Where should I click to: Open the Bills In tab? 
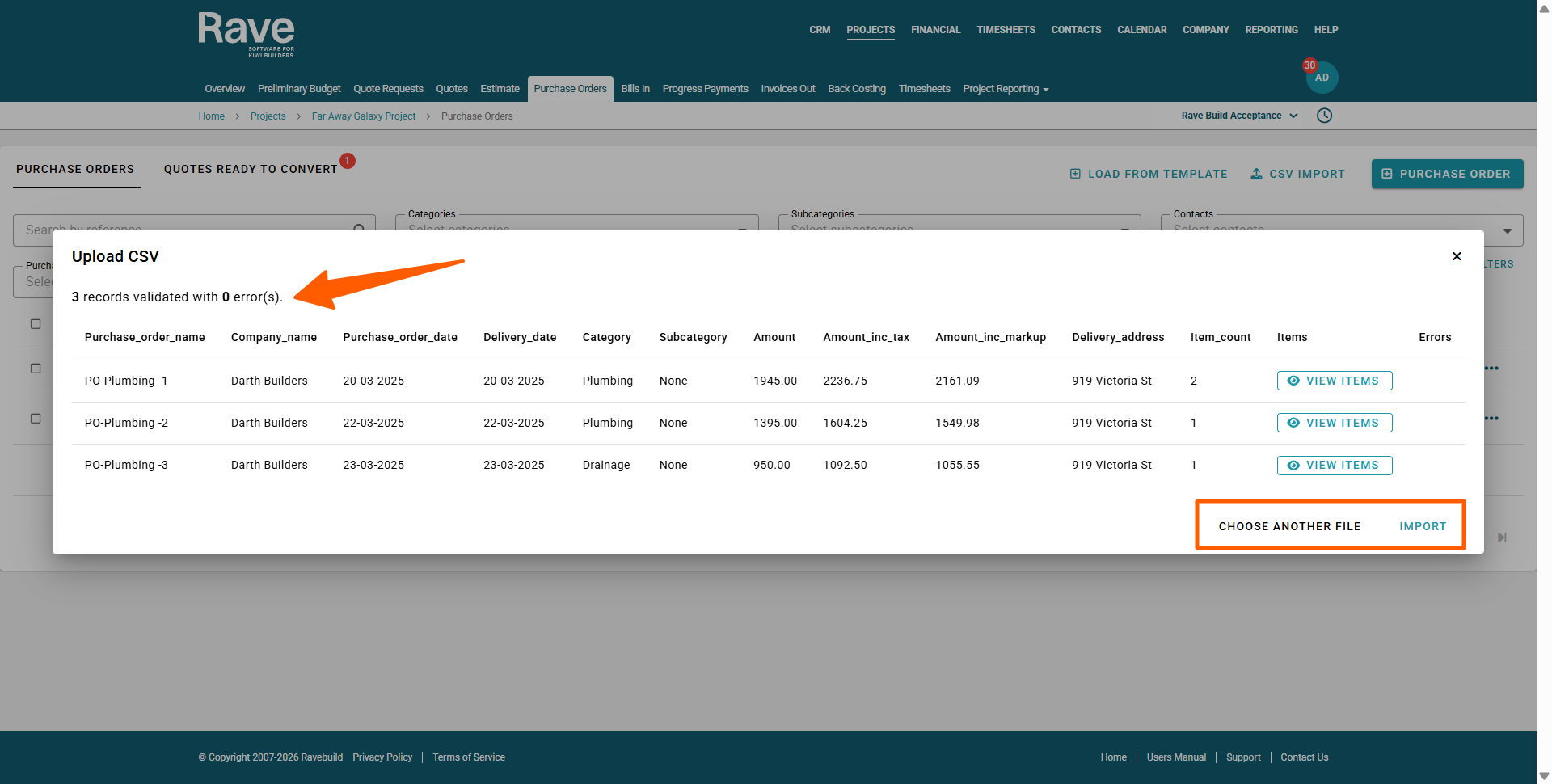635,89
